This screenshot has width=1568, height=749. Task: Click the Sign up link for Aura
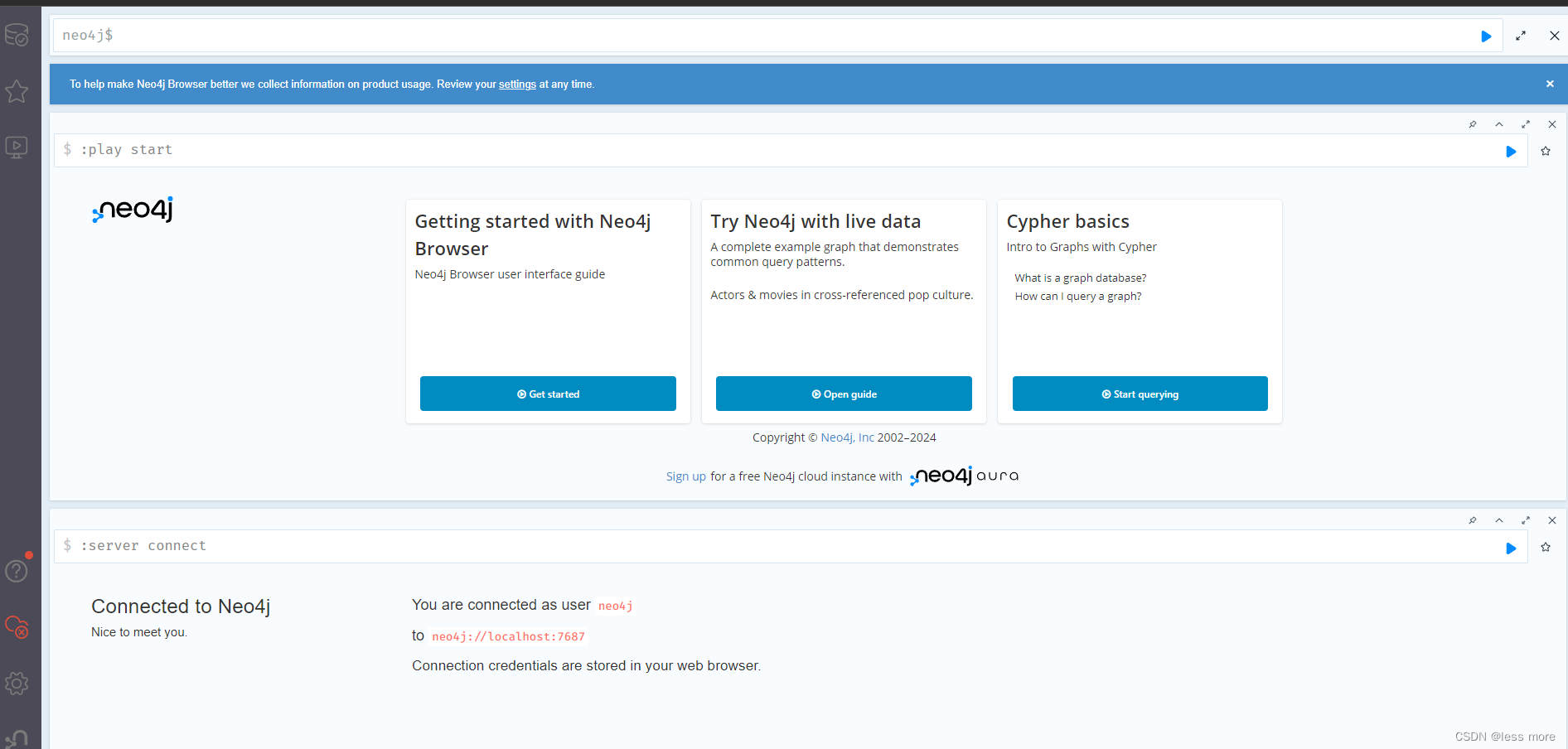click(686, 476)
